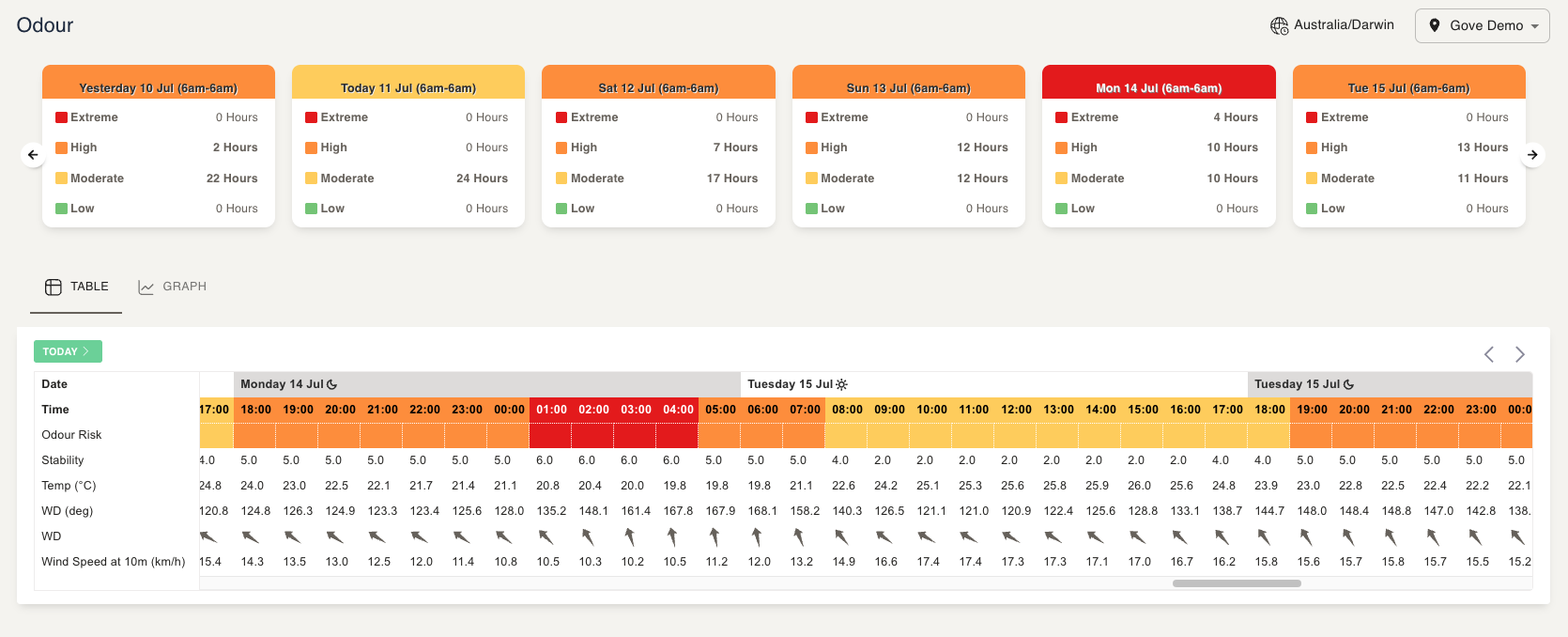
Task: Click the left arrow on forecast cards carousel
Action: [33, 155]
